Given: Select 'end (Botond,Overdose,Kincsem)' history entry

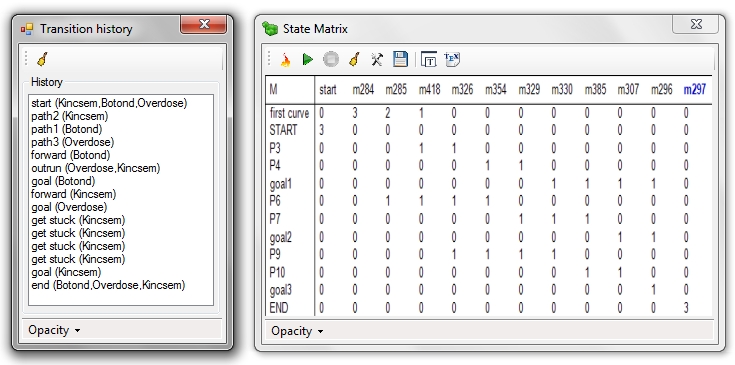Looking at the screenshot, I should point(108,285).
